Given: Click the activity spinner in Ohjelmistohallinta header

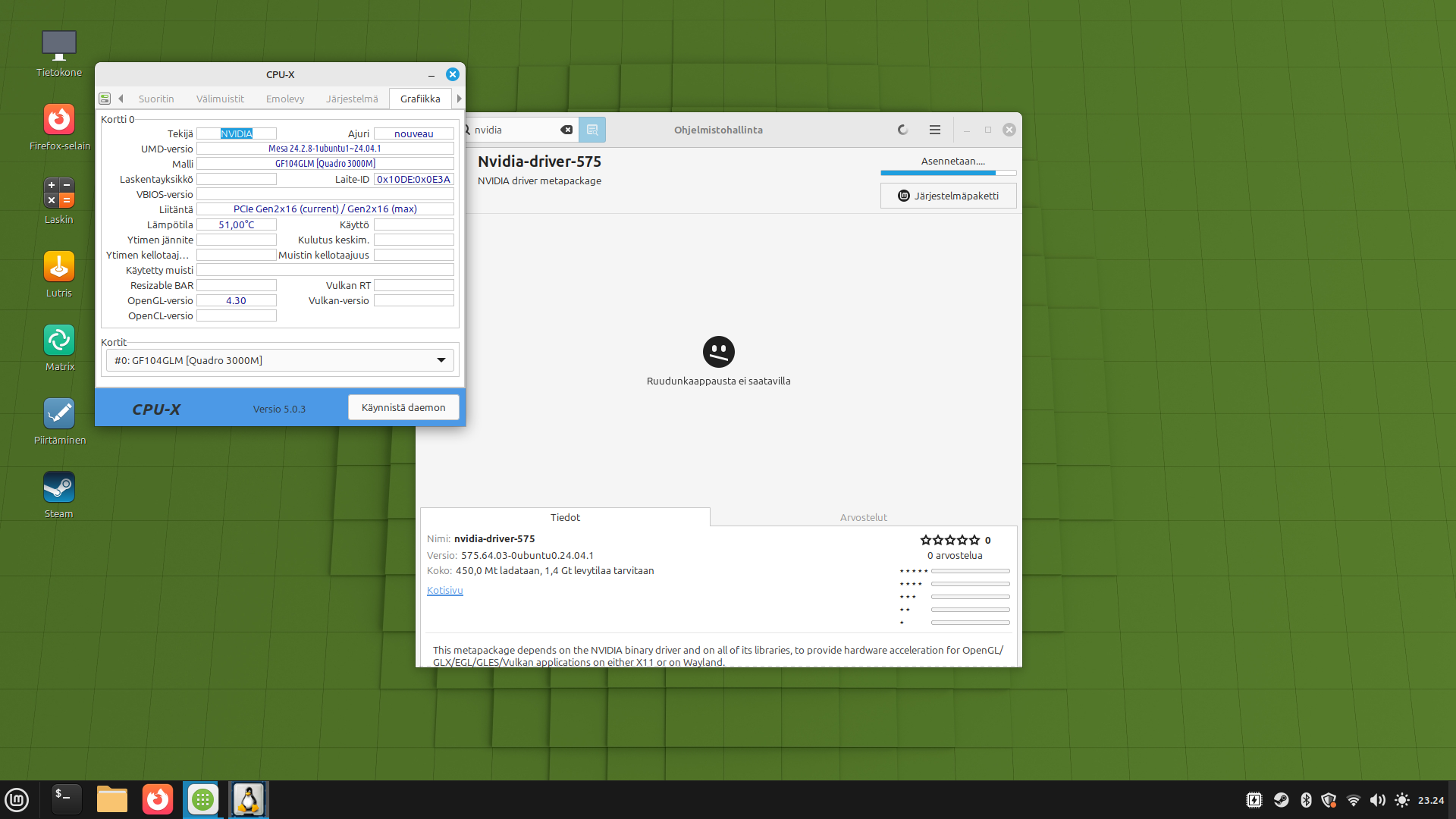Looking at the screenshot, I should coord(902,130).
